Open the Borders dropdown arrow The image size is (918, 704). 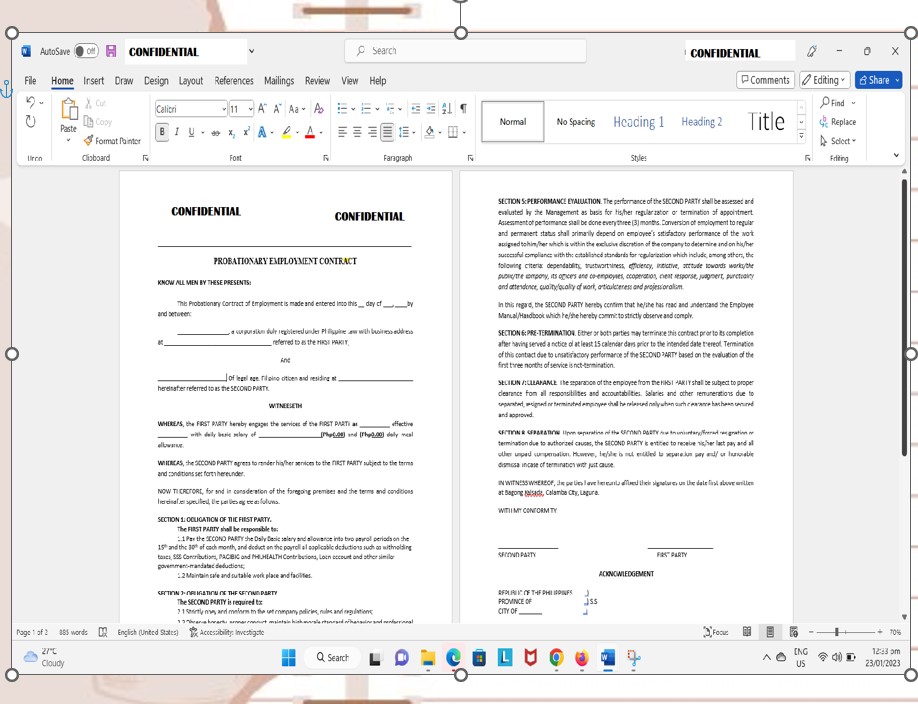[x=464, y=132]
